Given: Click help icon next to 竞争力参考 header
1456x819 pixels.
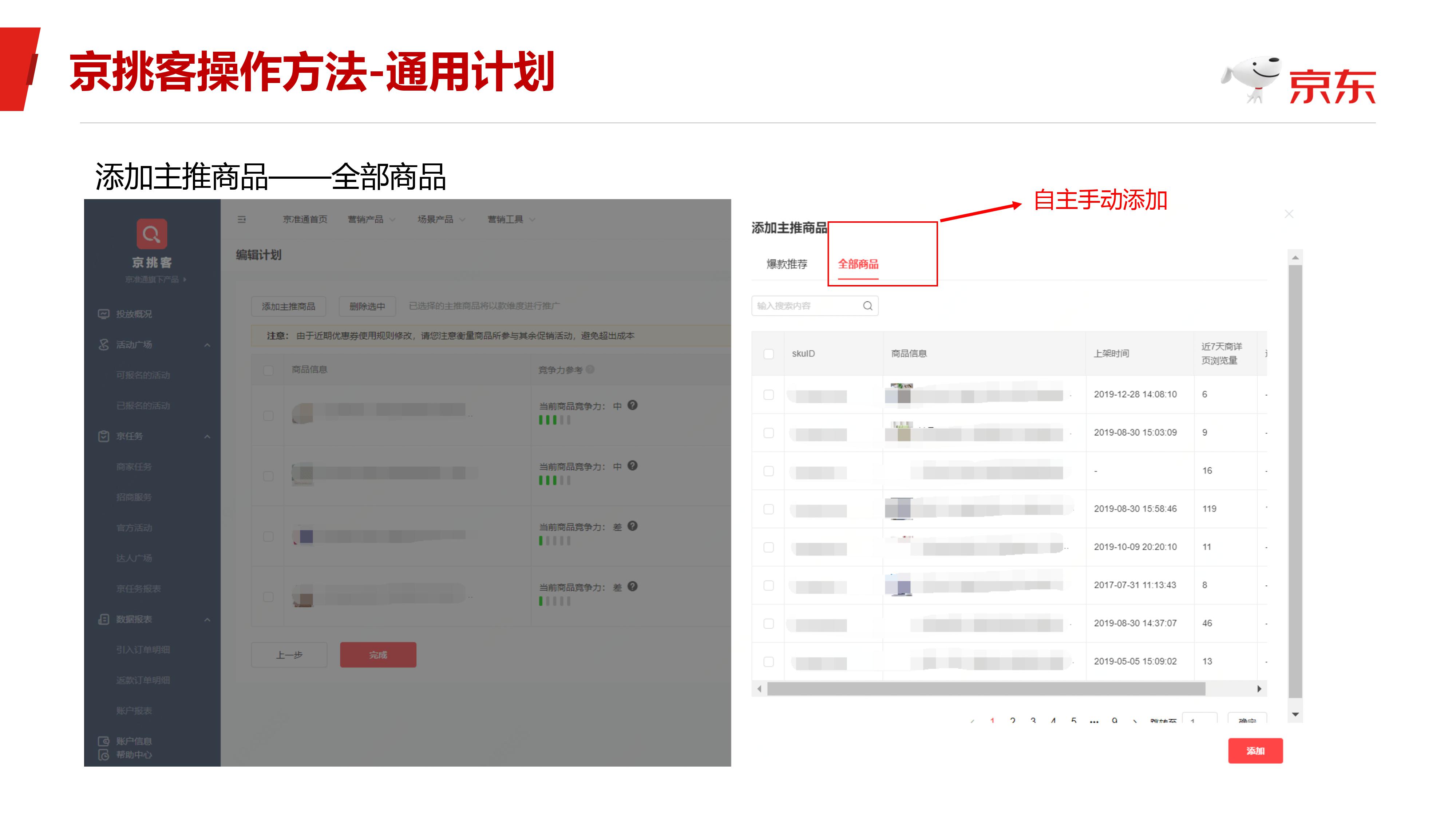Looking at the screenshot, I should 590,369.
